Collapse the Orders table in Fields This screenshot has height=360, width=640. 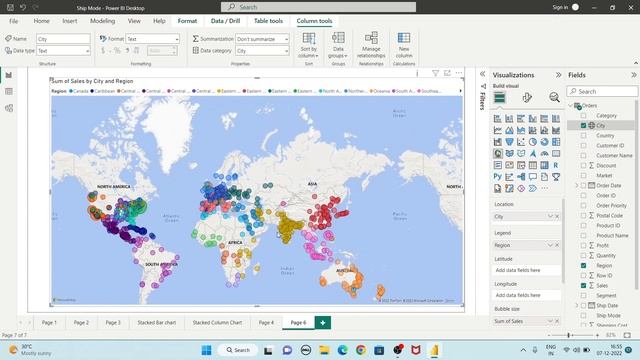coord(571,105)
